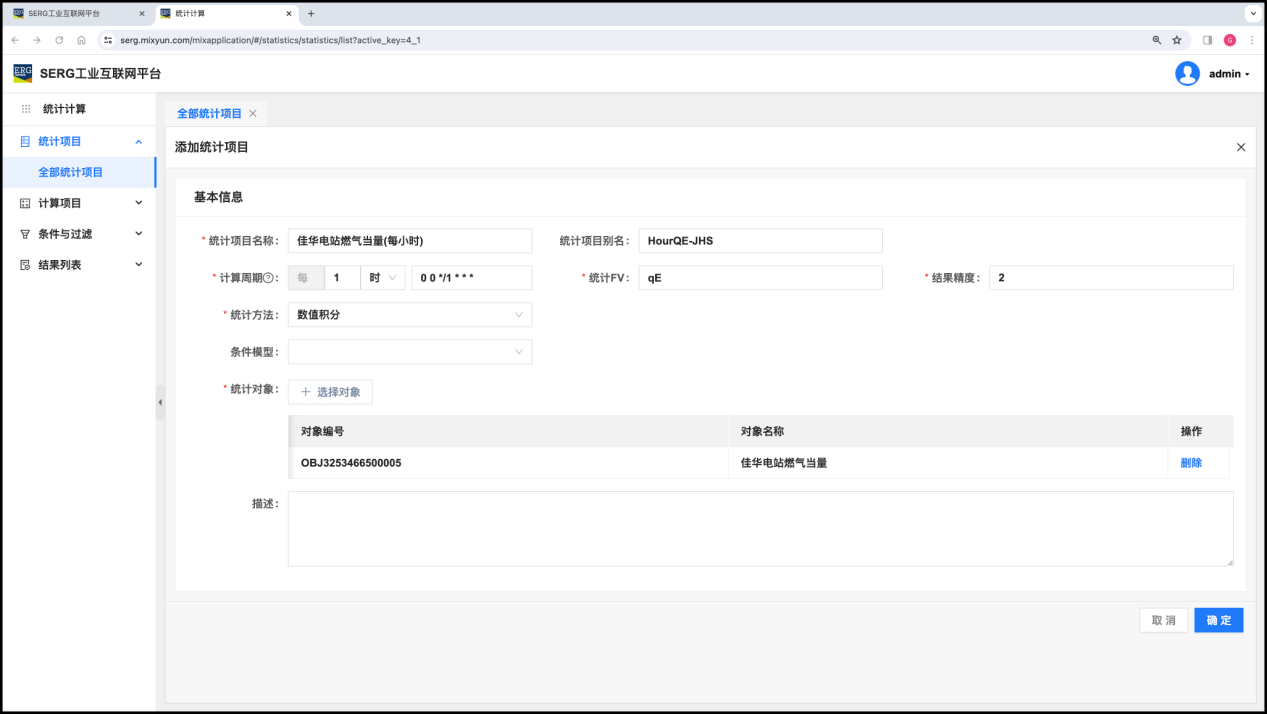Click the 描述 text area
Screen dimensions: 1267x714
pyautogui.click(x=760, y=529)
